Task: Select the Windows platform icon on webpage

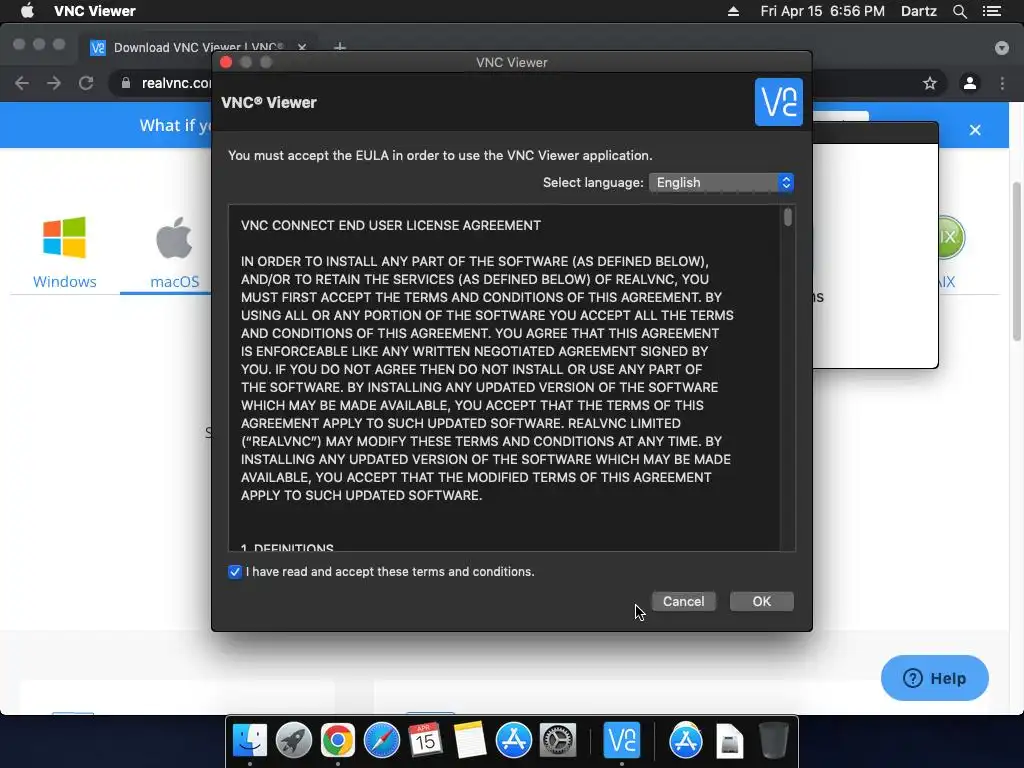Action: click(x=64, y=238)
